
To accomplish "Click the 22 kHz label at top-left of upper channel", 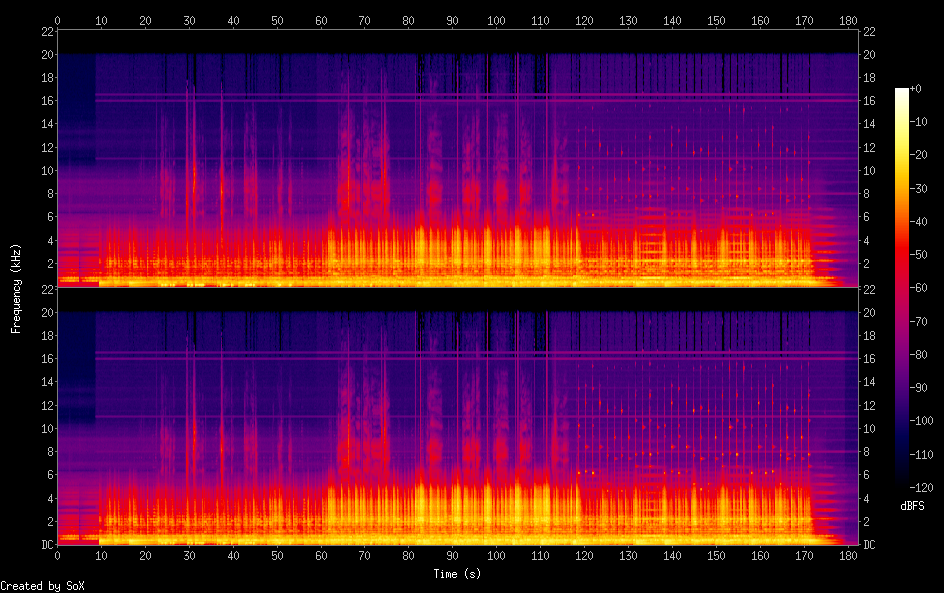I will click(46, 32).
